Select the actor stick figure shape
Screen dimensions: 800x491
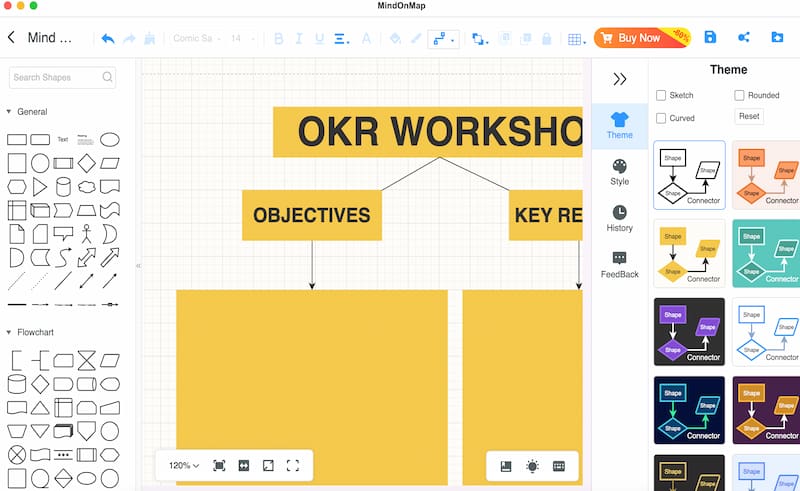(87, 234)
